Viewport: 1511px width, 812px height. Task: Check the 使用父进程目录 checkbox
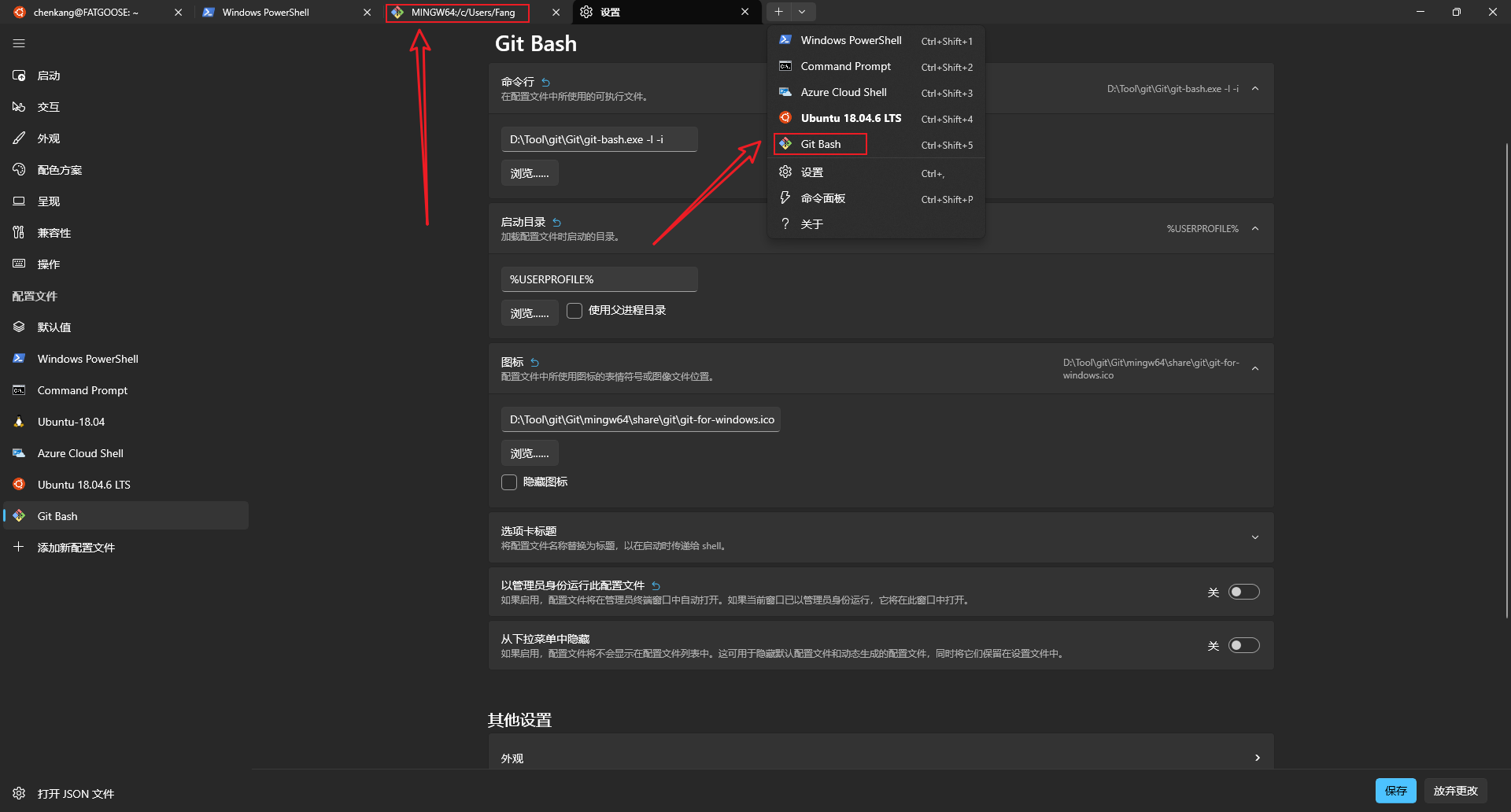(x=574, y=311)
